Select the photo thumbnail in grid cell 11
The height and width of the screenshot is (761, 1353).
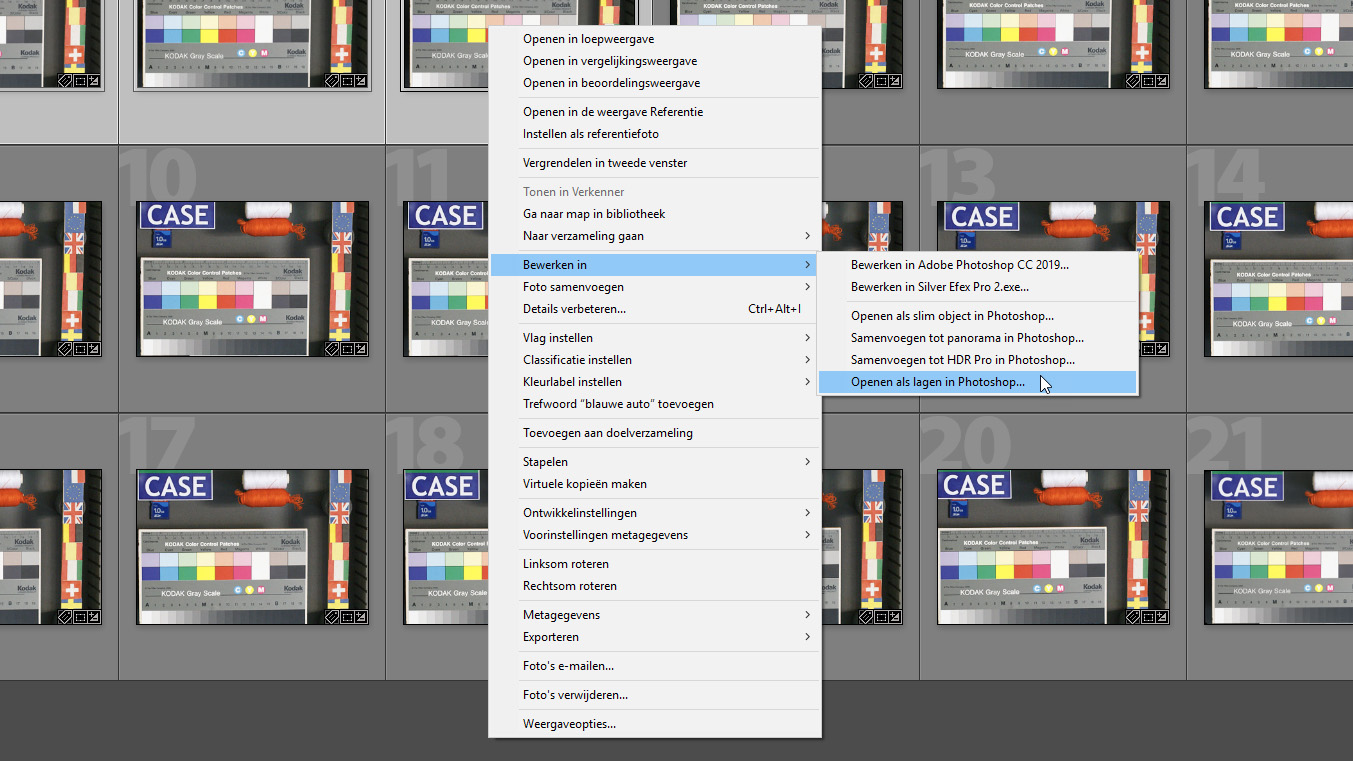pos(446,279)
